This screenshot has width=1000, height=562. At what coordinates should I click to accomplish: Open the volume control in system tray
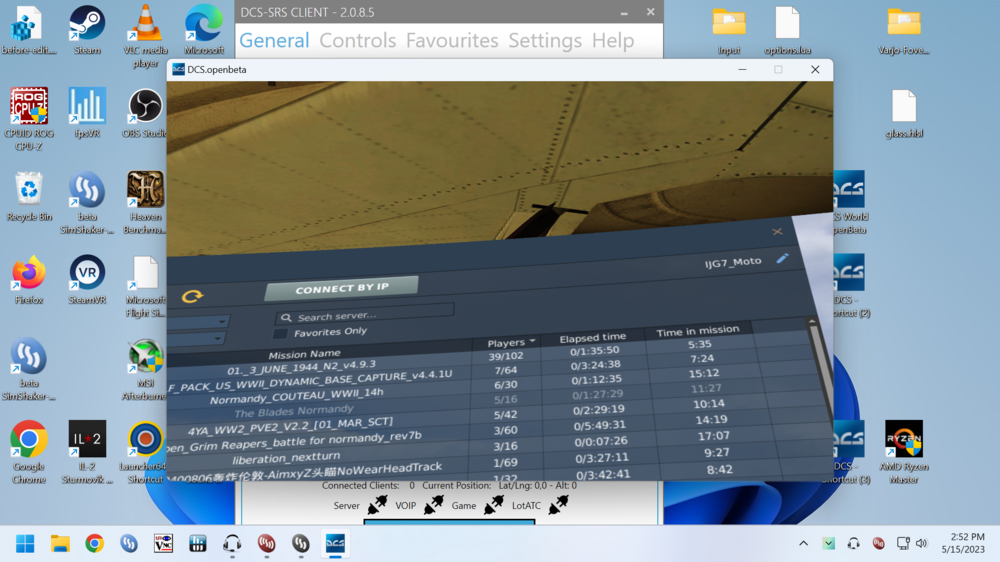921,544
